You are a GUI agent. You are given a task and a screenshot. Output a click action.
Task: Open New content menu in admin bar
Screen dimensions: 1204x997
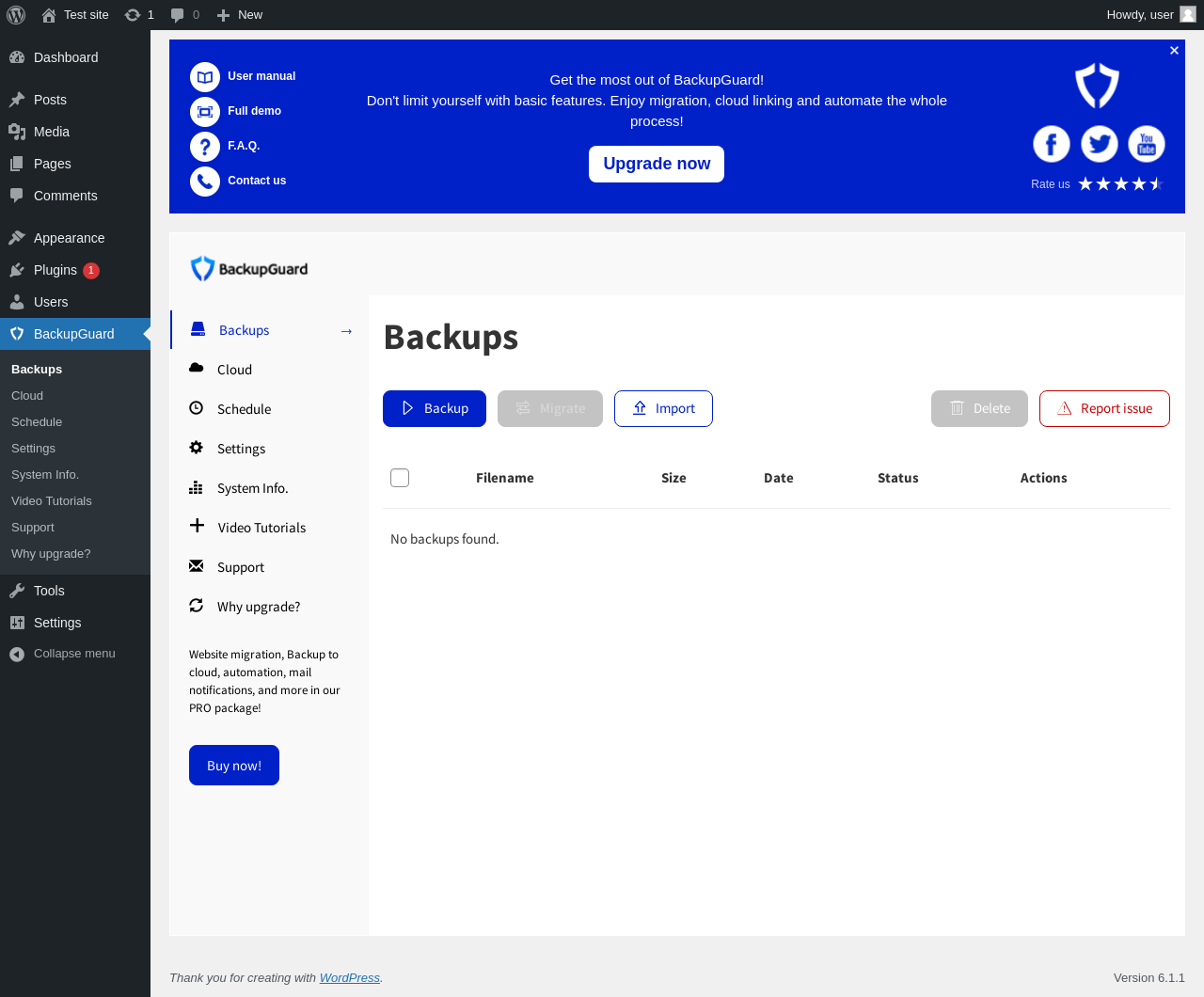pos(239,15)
